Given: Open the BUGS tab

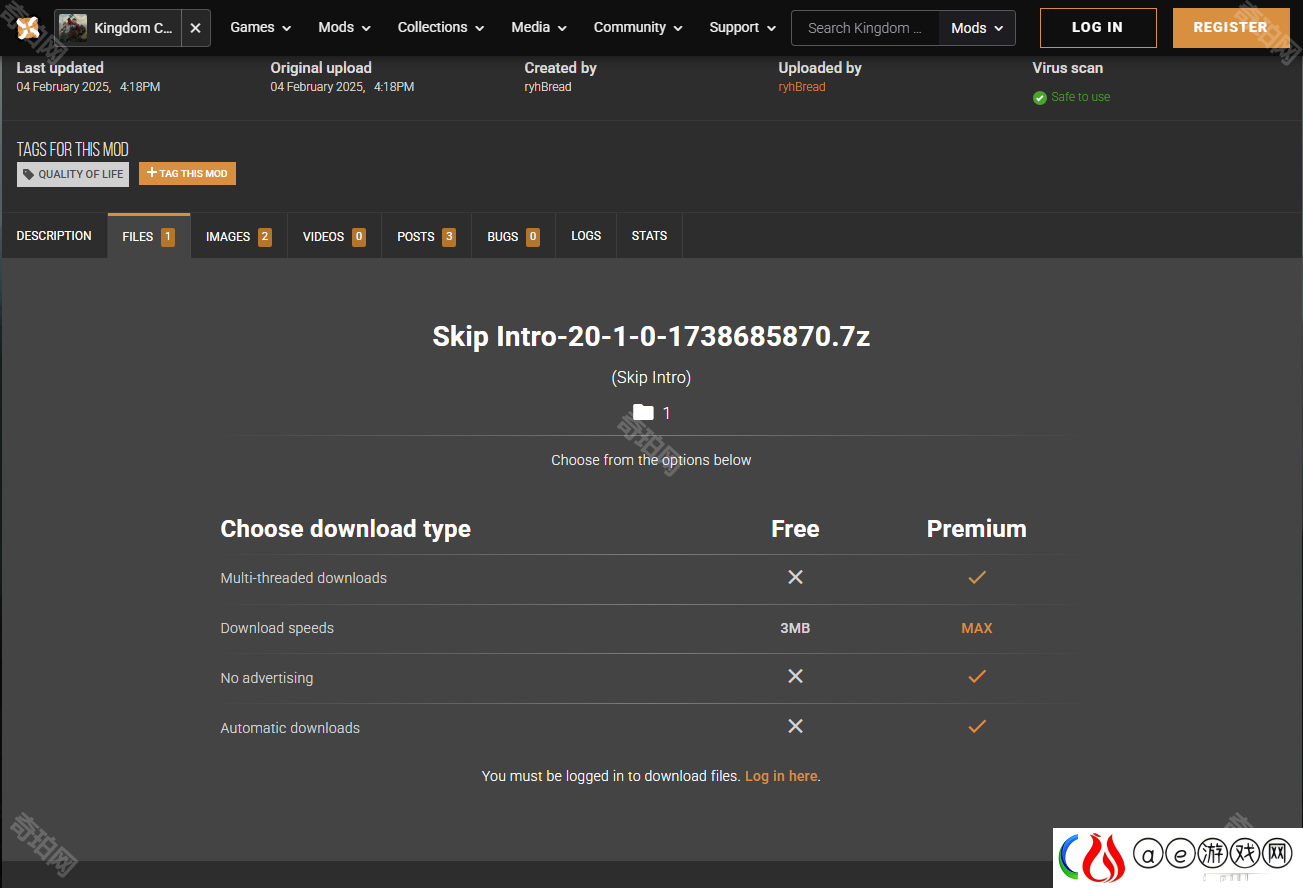Looking at the screenshot, I should (514, 236).
